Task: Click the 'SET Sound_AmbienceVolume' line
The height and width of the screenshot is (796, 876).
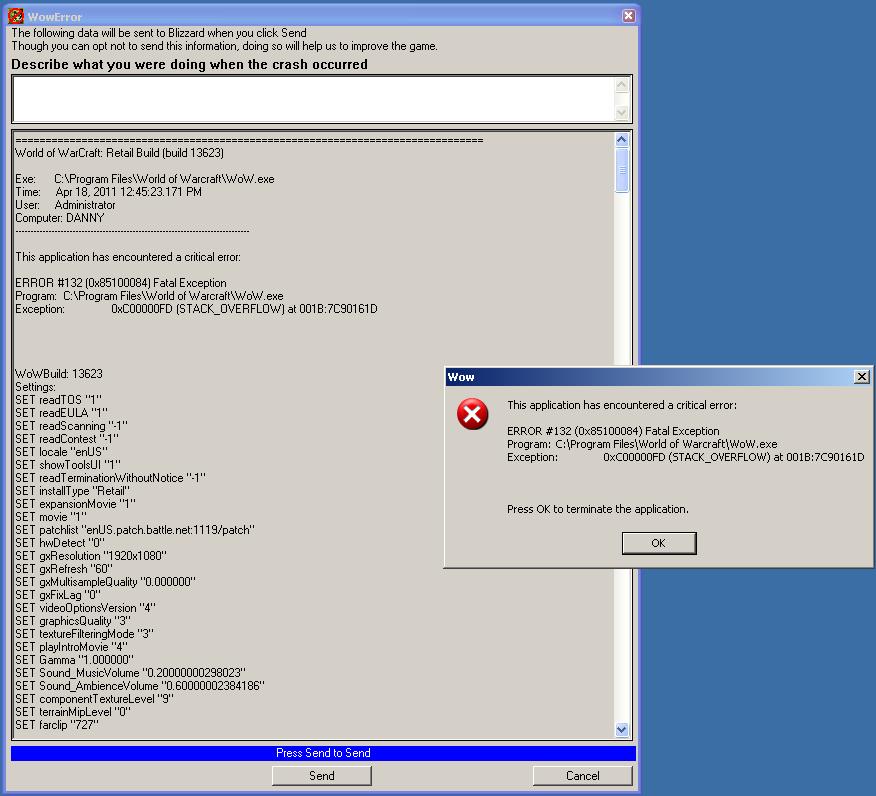Action: [x=140, y=685]
